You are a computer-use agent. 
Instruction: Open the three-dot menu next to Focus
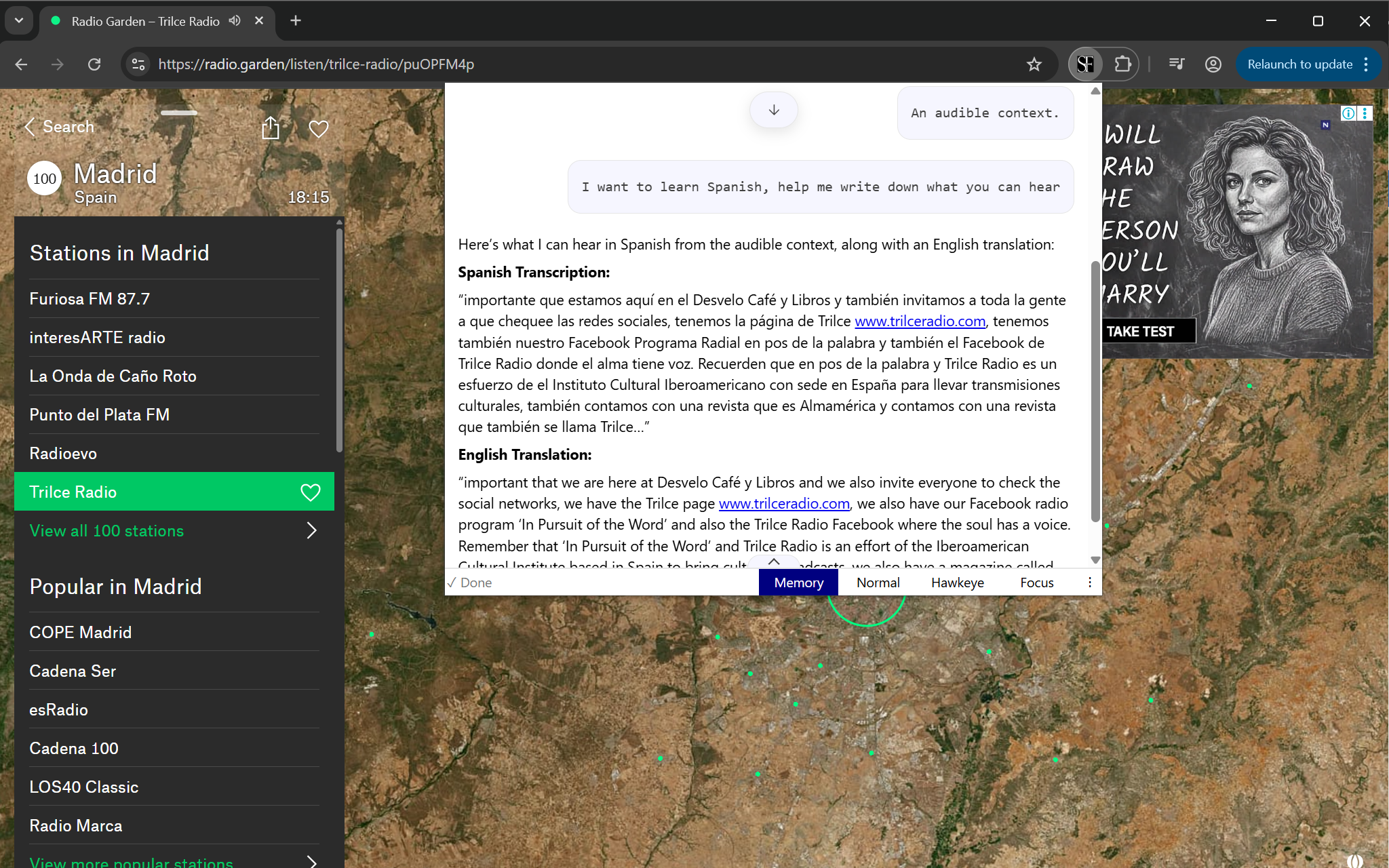1089,582
